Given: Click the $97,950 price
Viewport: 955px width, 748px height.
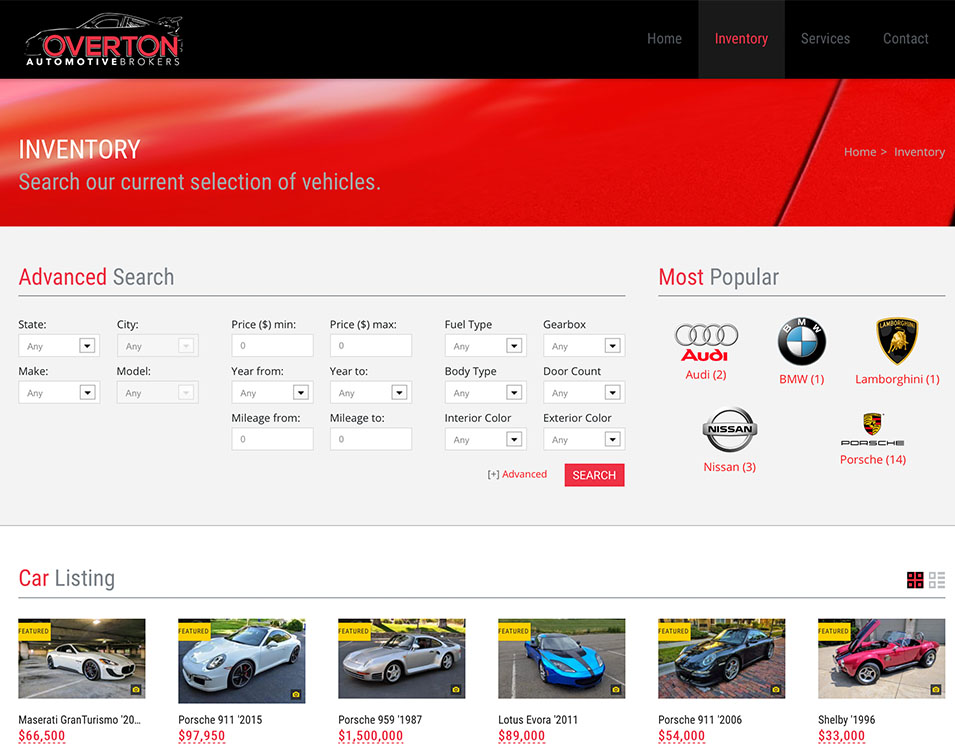Looking at the screenshot, I should coord(202,736).
